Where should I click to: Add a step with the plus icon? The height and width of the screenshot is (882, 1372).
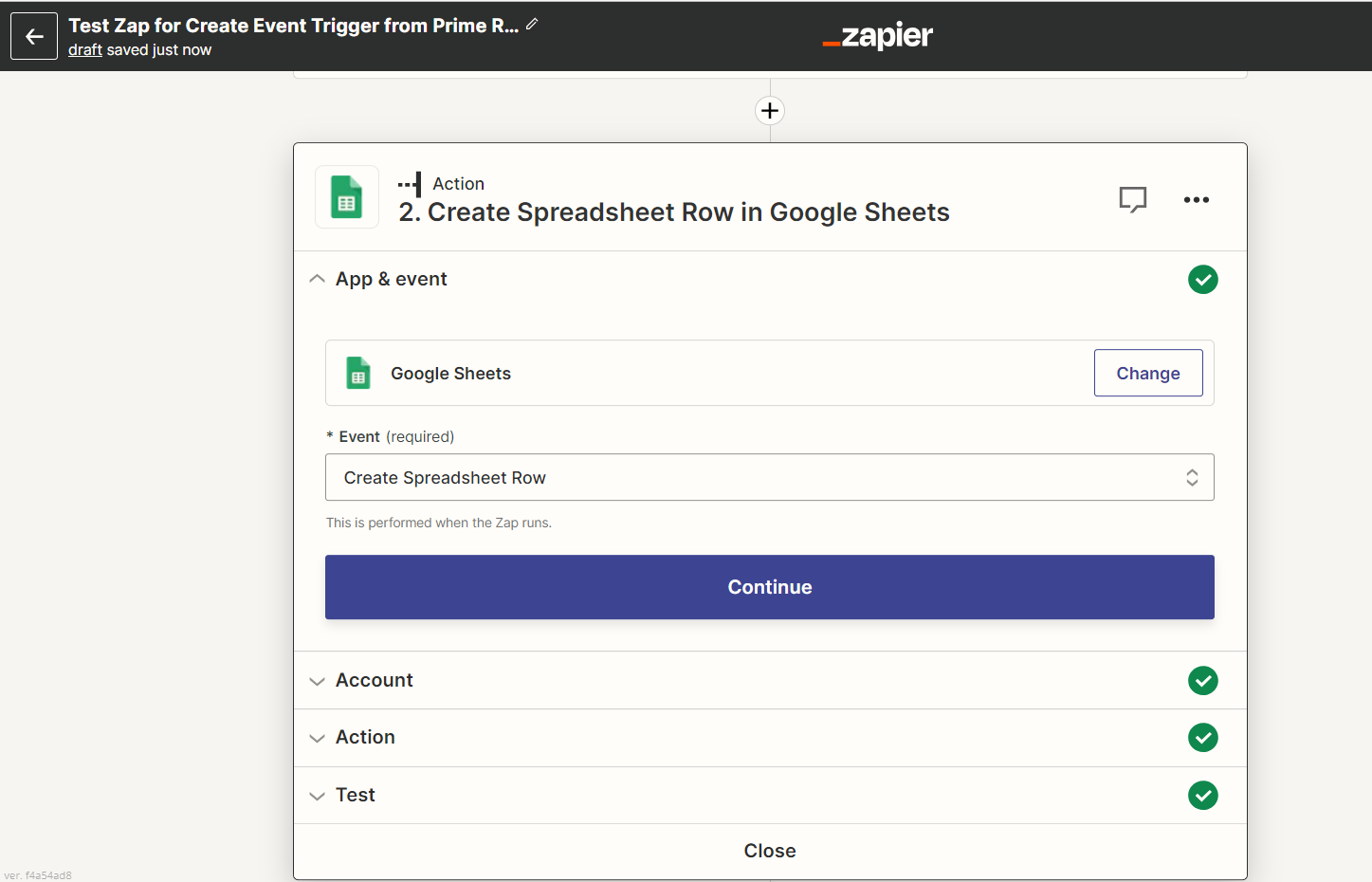pos(770,111)
